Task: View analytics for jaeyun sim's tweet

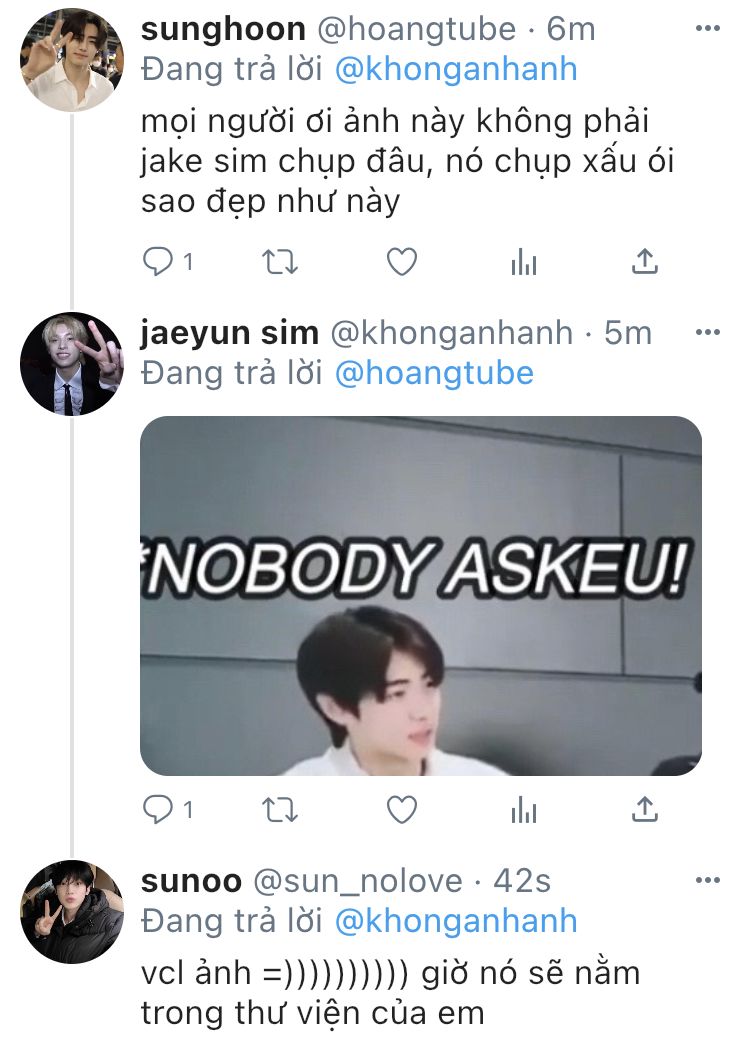Action: (x=524, y=810)
